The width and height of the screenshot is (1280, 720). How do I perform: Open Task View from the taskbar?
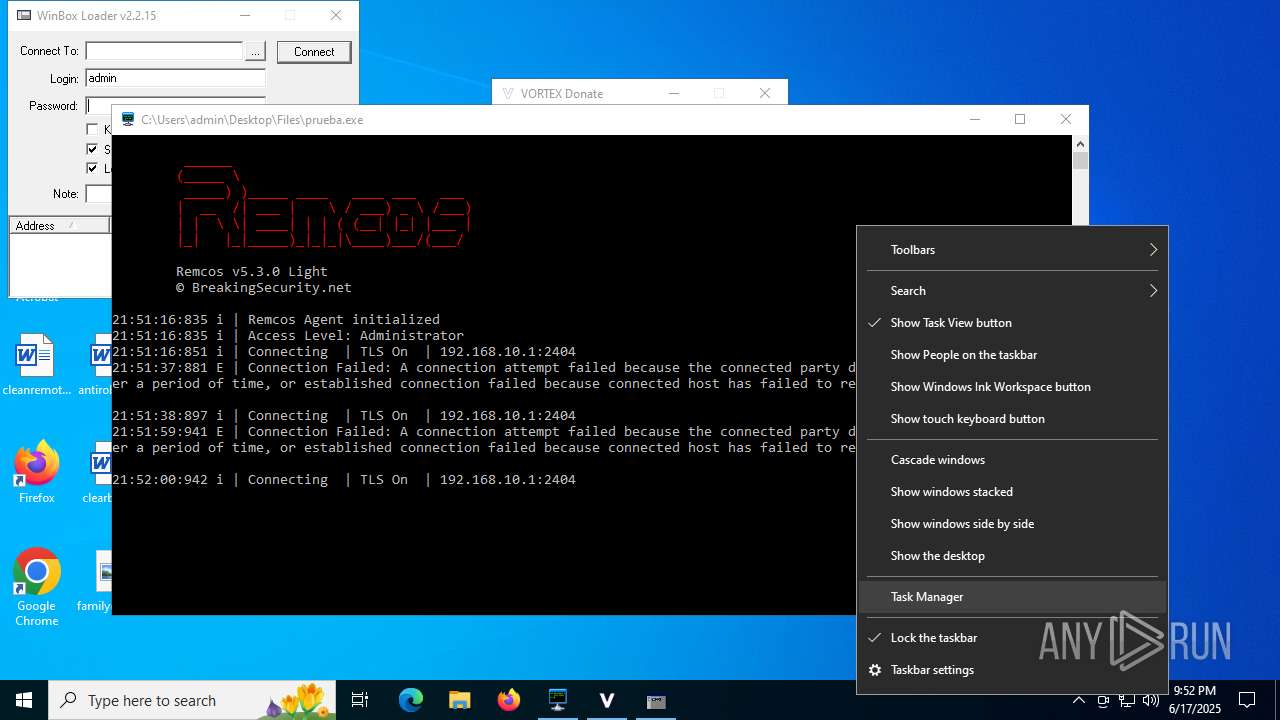[x=360, y=700]
